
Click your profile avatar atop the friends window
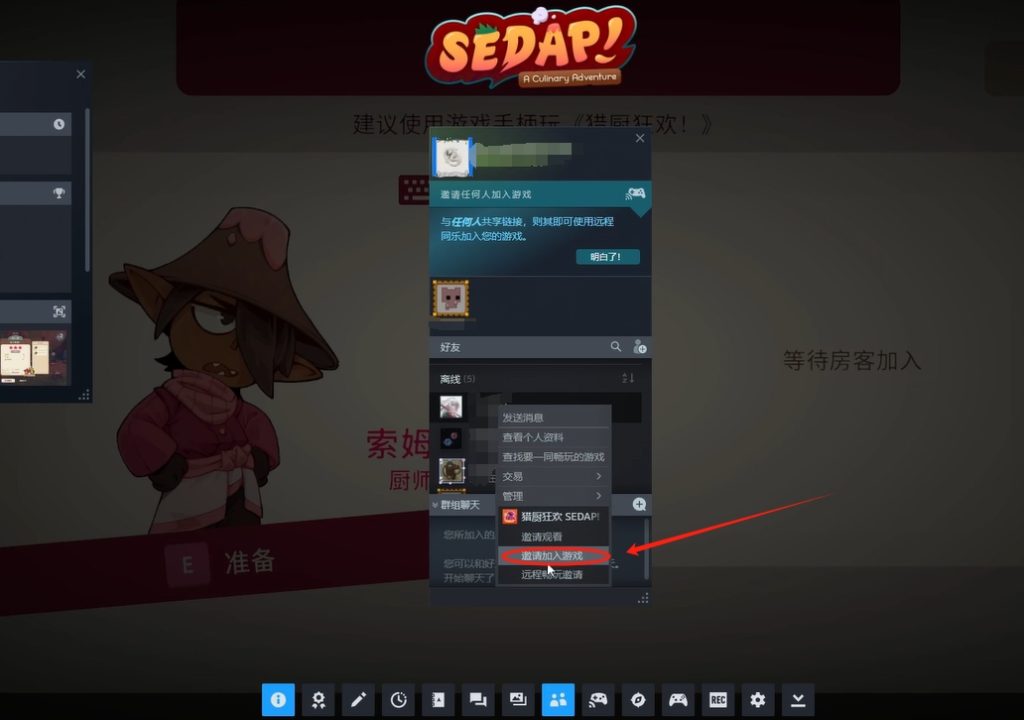tap(452, 157)
